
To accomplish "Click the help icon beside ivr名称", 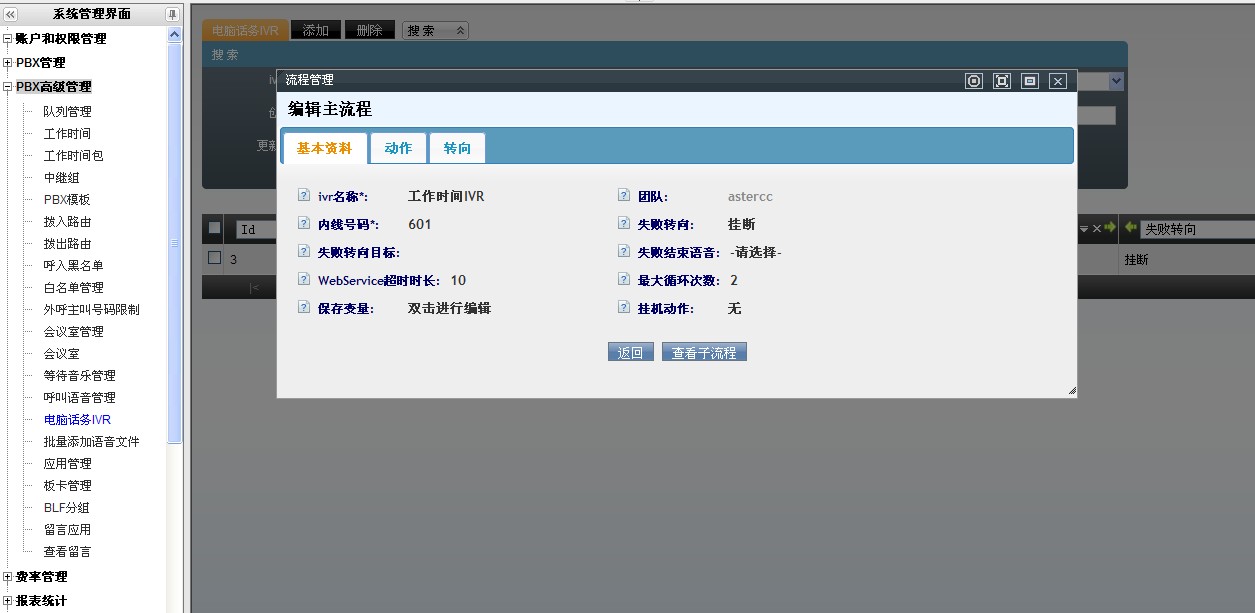I will (304, 197).
